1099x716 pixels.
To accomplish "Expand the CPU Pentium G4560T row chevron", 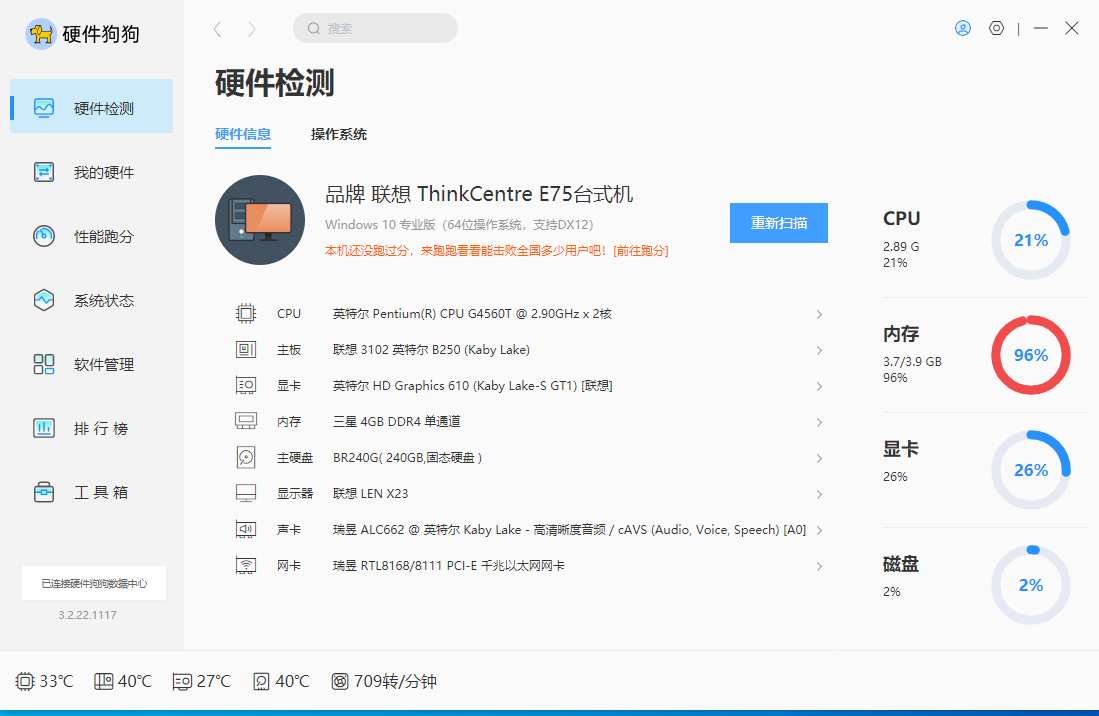I will point(819,315).
